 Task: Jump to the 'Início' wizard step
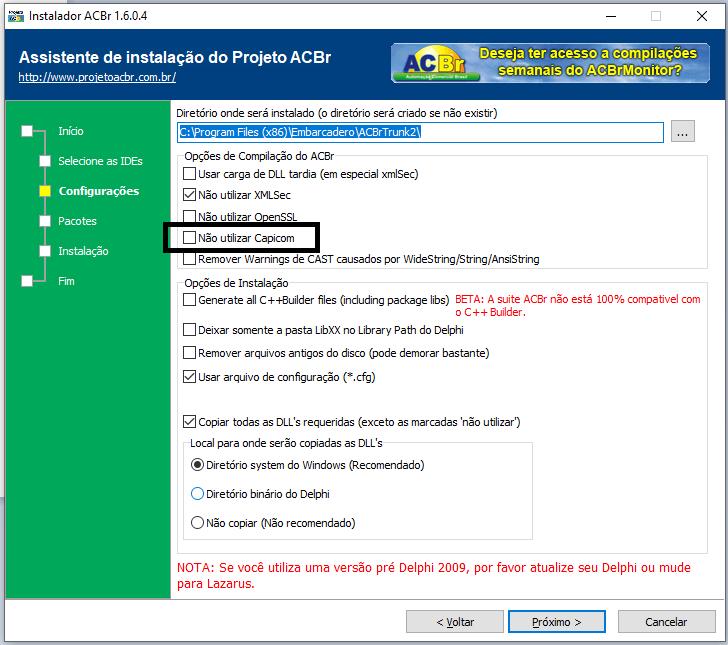click(x=71, y=131)
